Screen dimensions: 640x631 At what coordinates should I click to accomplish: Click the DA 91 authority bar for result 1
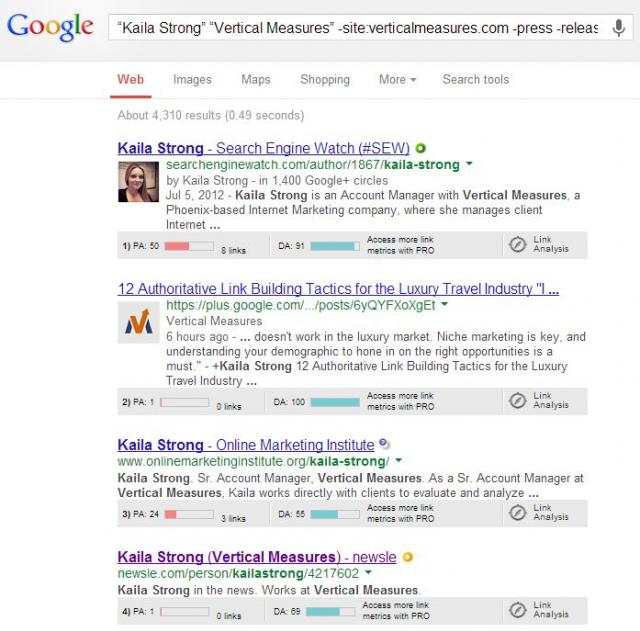tap(335, 246)
